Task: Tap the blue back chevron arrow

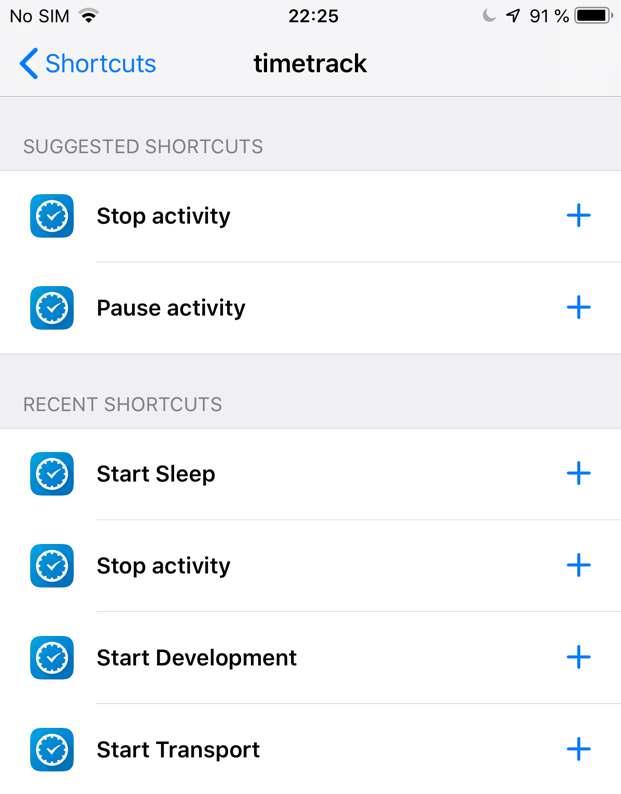Action: (28, 63)
